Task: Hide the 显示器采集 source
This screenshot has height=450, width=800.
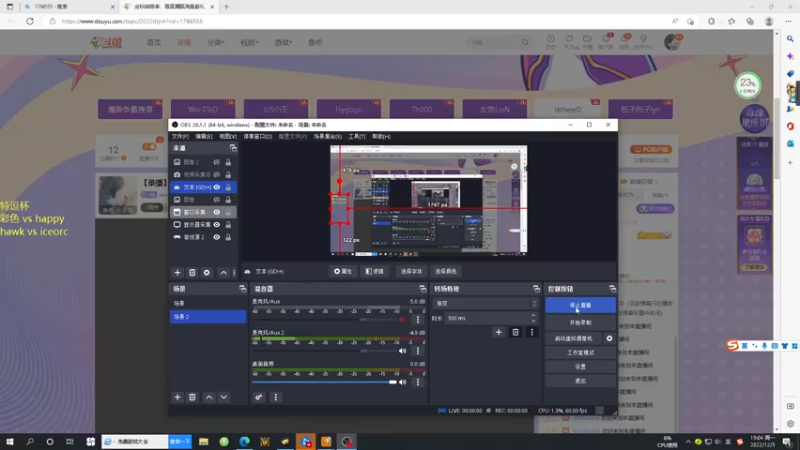Action: pyautogui.click(x=216, y=224)
